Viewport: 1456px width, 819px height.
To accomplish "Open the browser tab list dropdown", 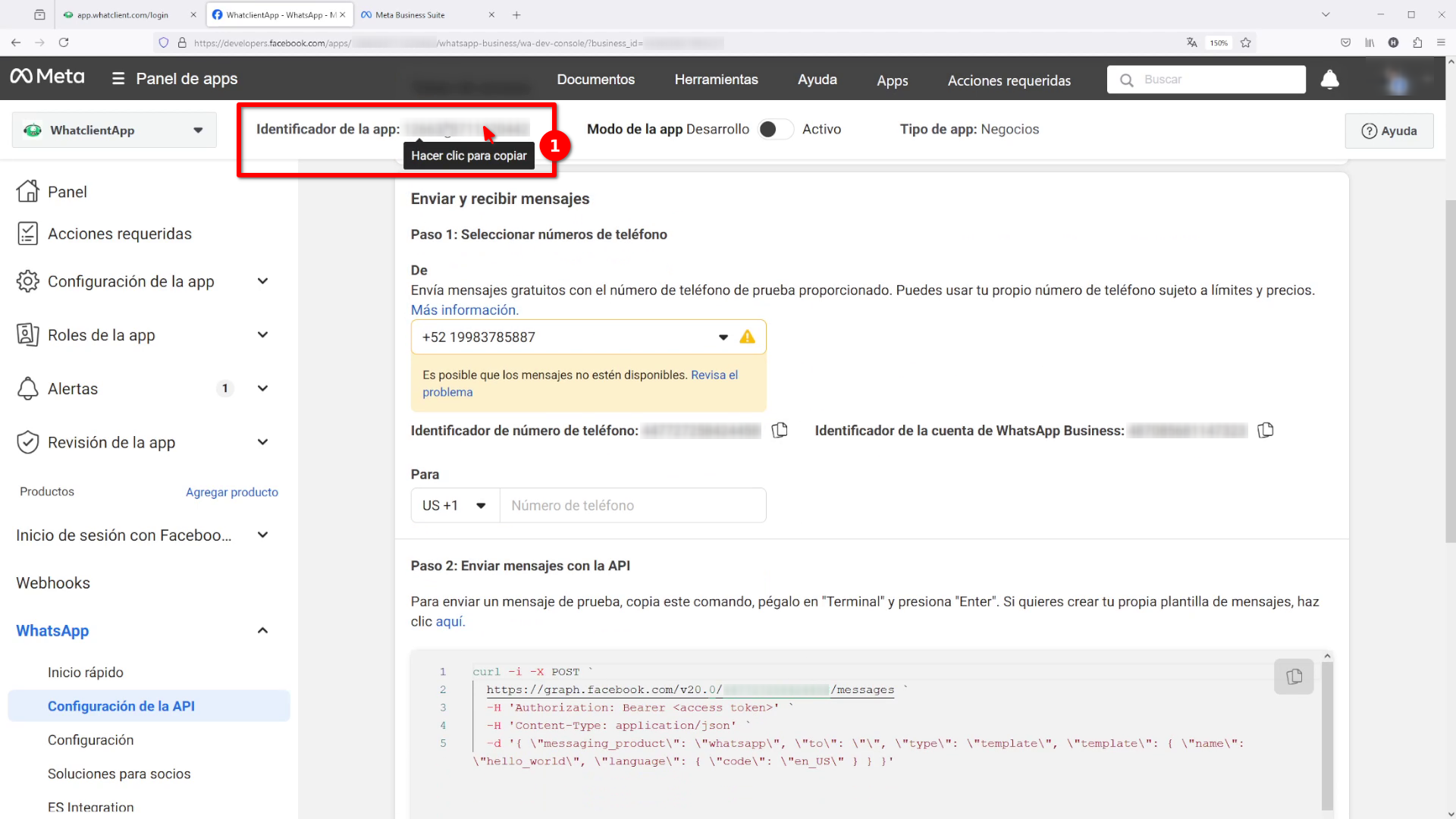I will [1326, 15].
